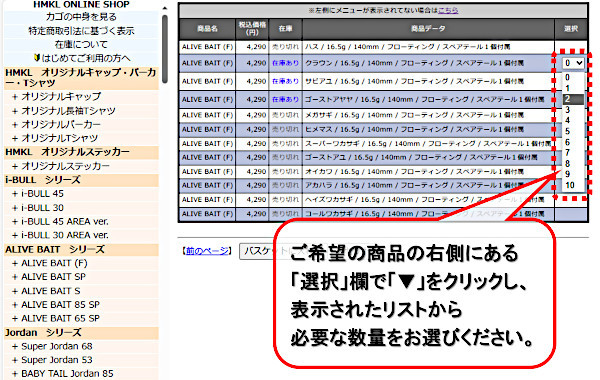This screenshot has height=380, width=600.
Task: Select + ALIVE BAIT (F) in sidebar
Action: point(50,263)
